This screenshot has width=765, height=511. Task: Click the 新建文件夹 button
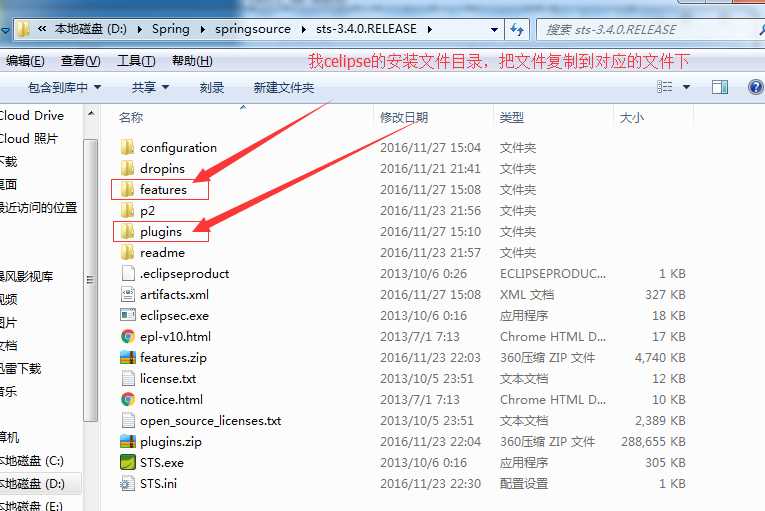(x=283, y=87)
